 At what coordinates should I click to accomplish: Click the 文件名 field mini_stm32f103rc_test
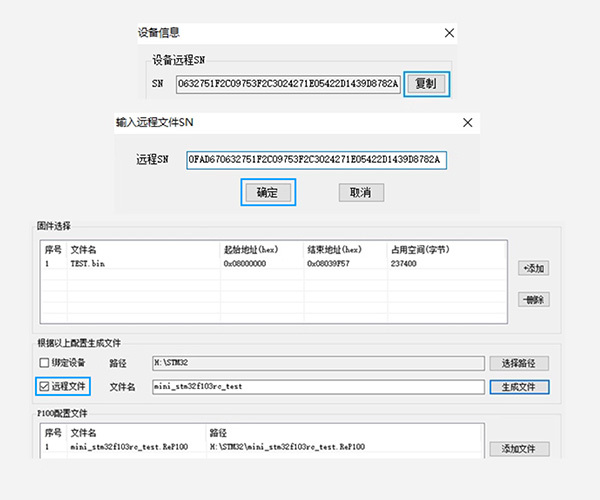316,385
